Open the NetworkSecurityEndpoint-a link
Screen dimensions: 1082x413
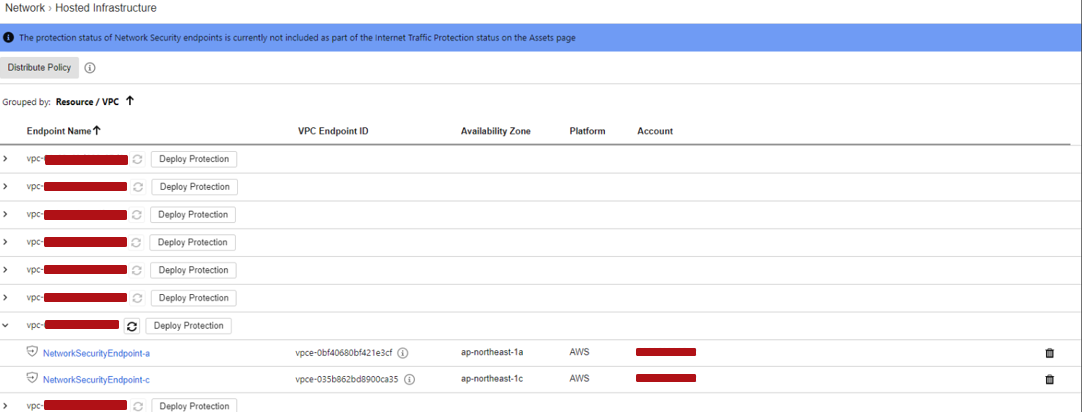(x=96, y=353)
